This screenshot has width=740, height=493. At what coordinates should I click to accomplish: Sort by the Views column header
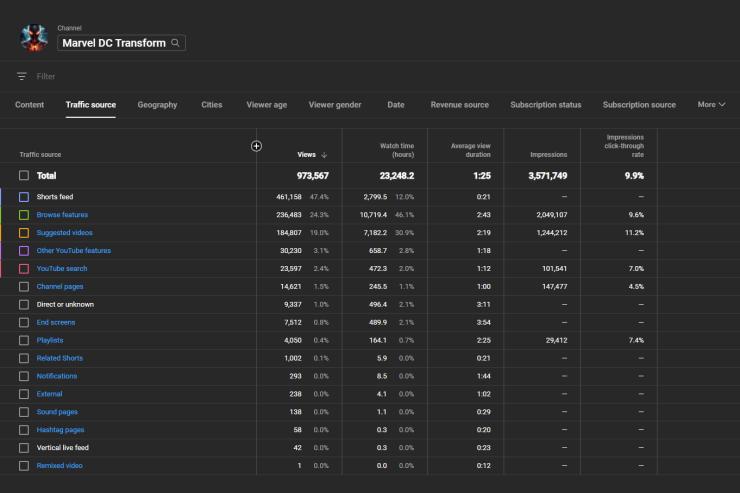tap(306, 155)
